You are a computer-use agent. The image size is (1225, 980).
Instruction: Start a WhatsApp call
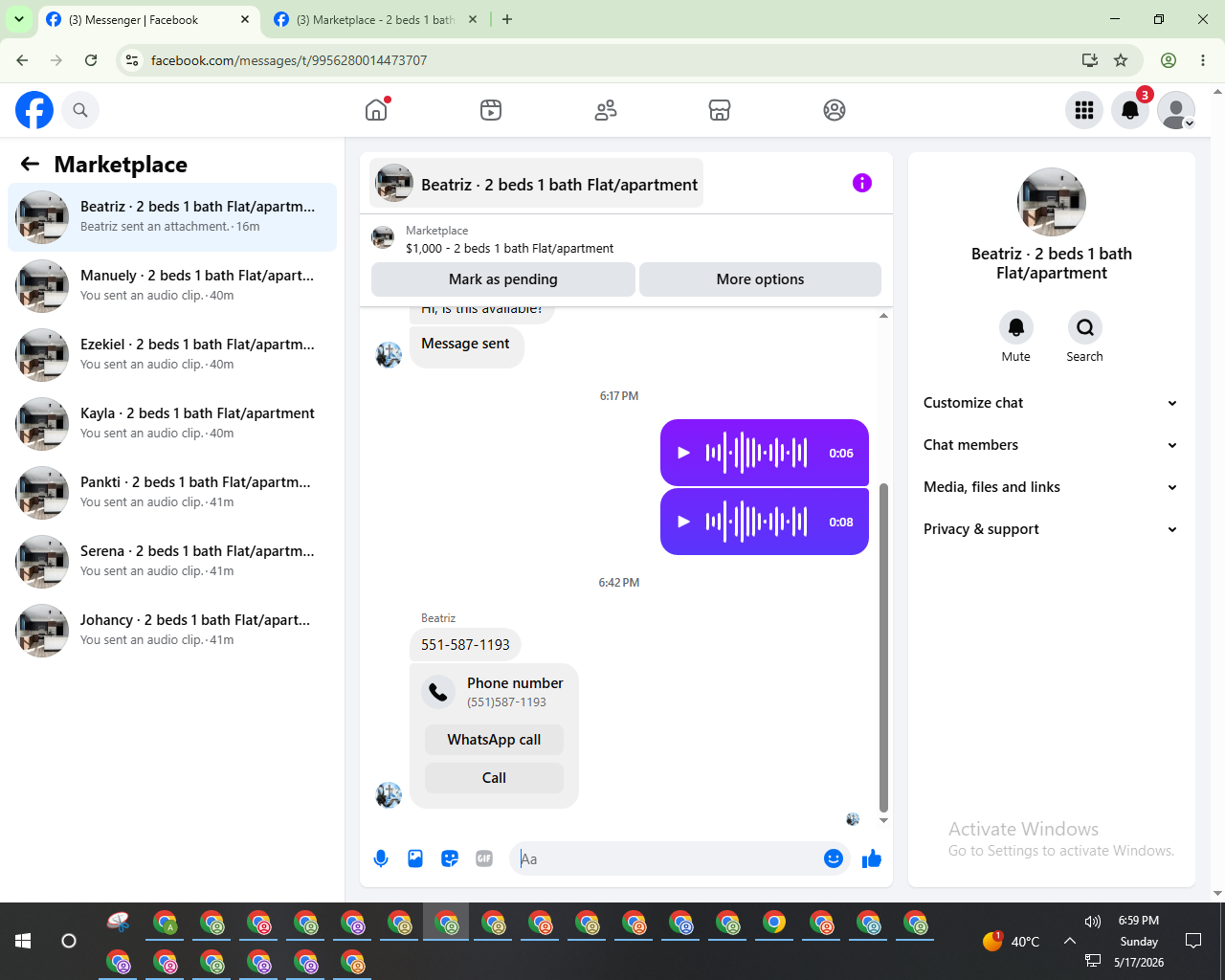tap(494, 740)
